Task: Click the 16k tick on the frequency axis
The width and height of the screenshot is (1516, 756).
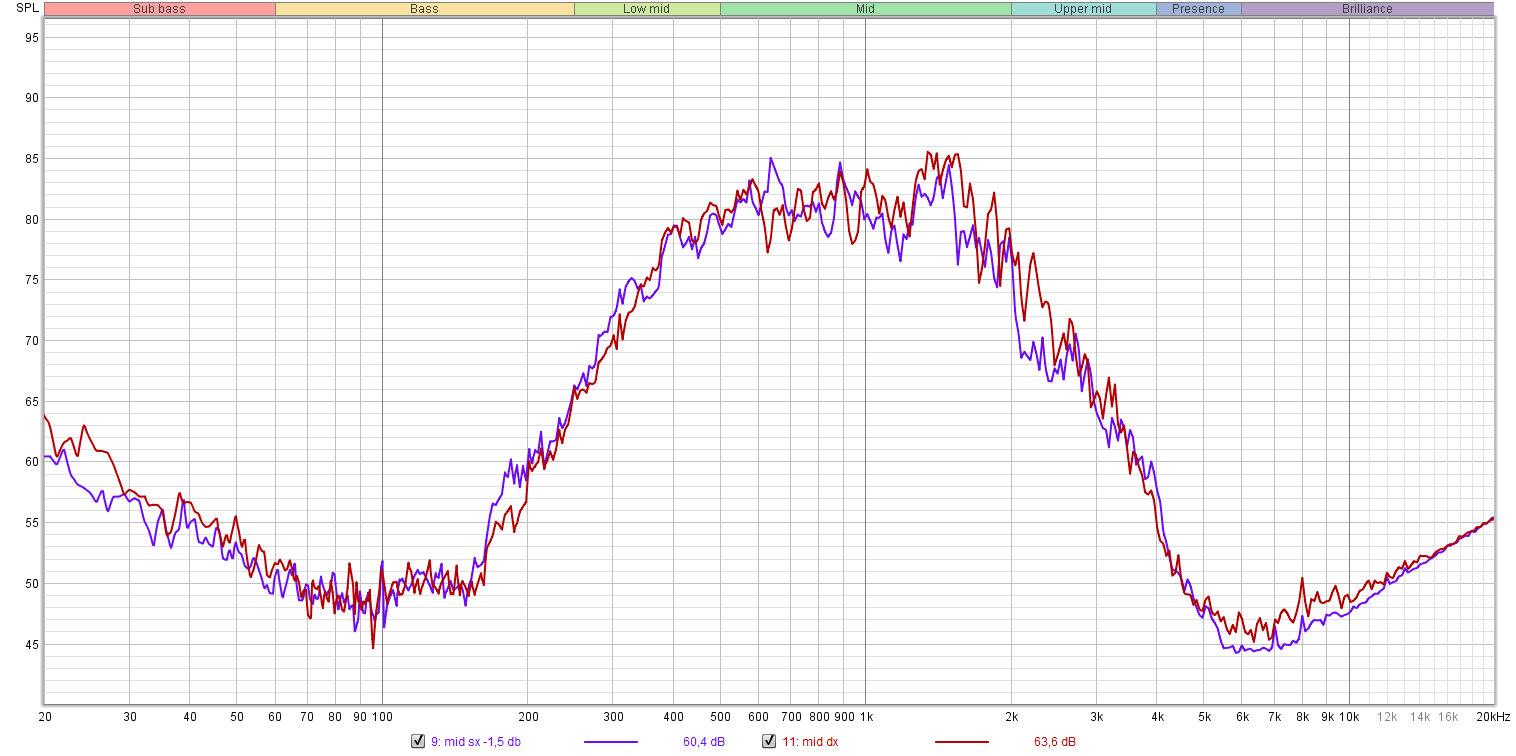Action: [x=1448, y=717]
